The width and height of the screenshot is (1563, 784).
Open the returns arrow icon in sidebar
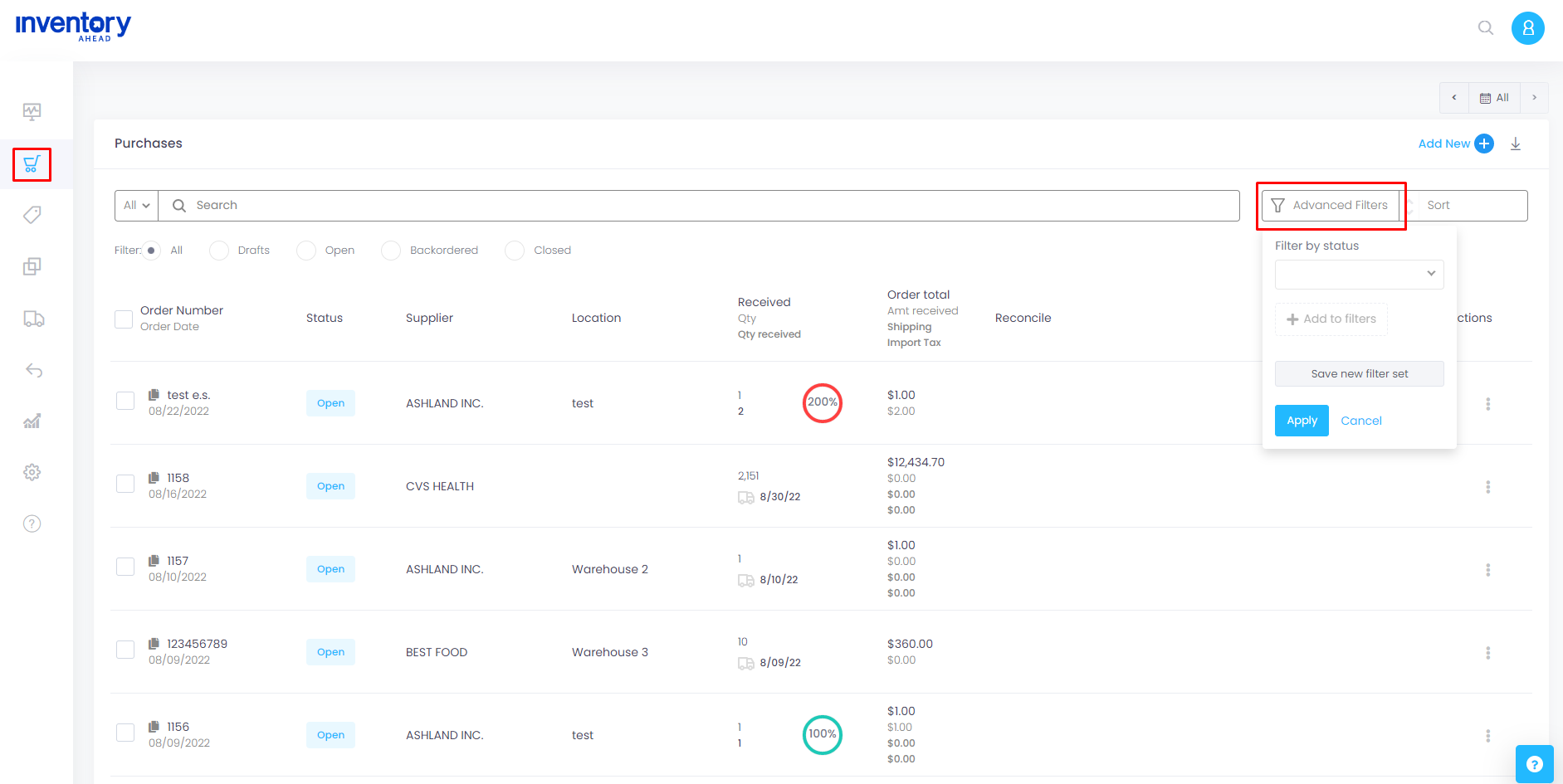[33, 370]
